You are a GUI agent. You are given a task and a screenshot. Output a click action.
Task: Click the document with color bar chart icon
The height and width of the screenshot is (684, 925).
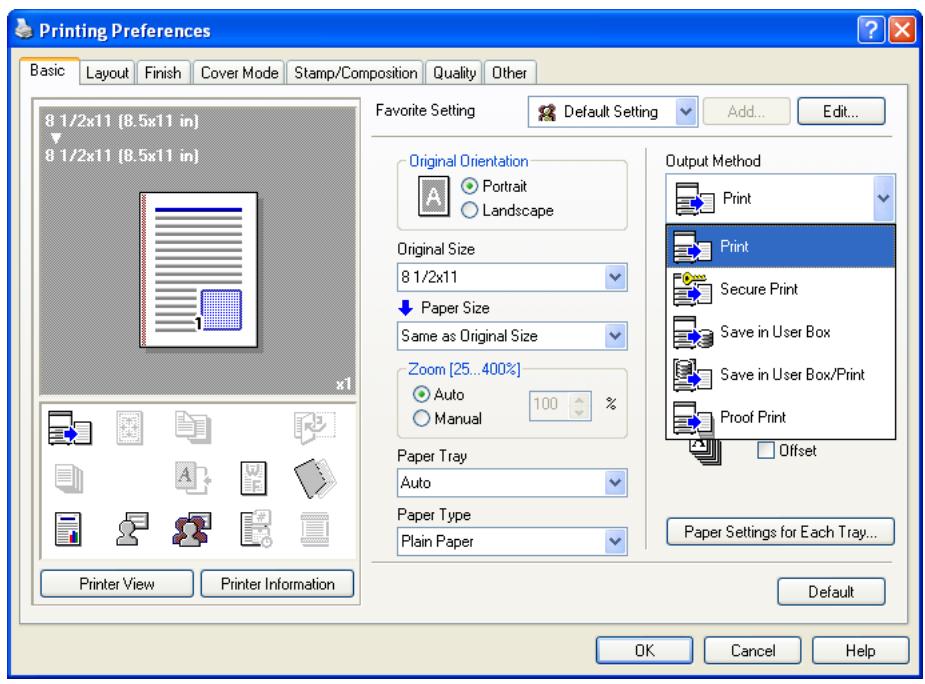(68, 529)
